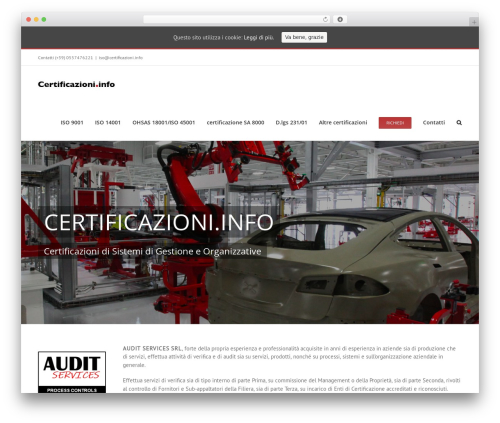Click the green fullscreen window dot
The image size is (500, 423).
44,19
